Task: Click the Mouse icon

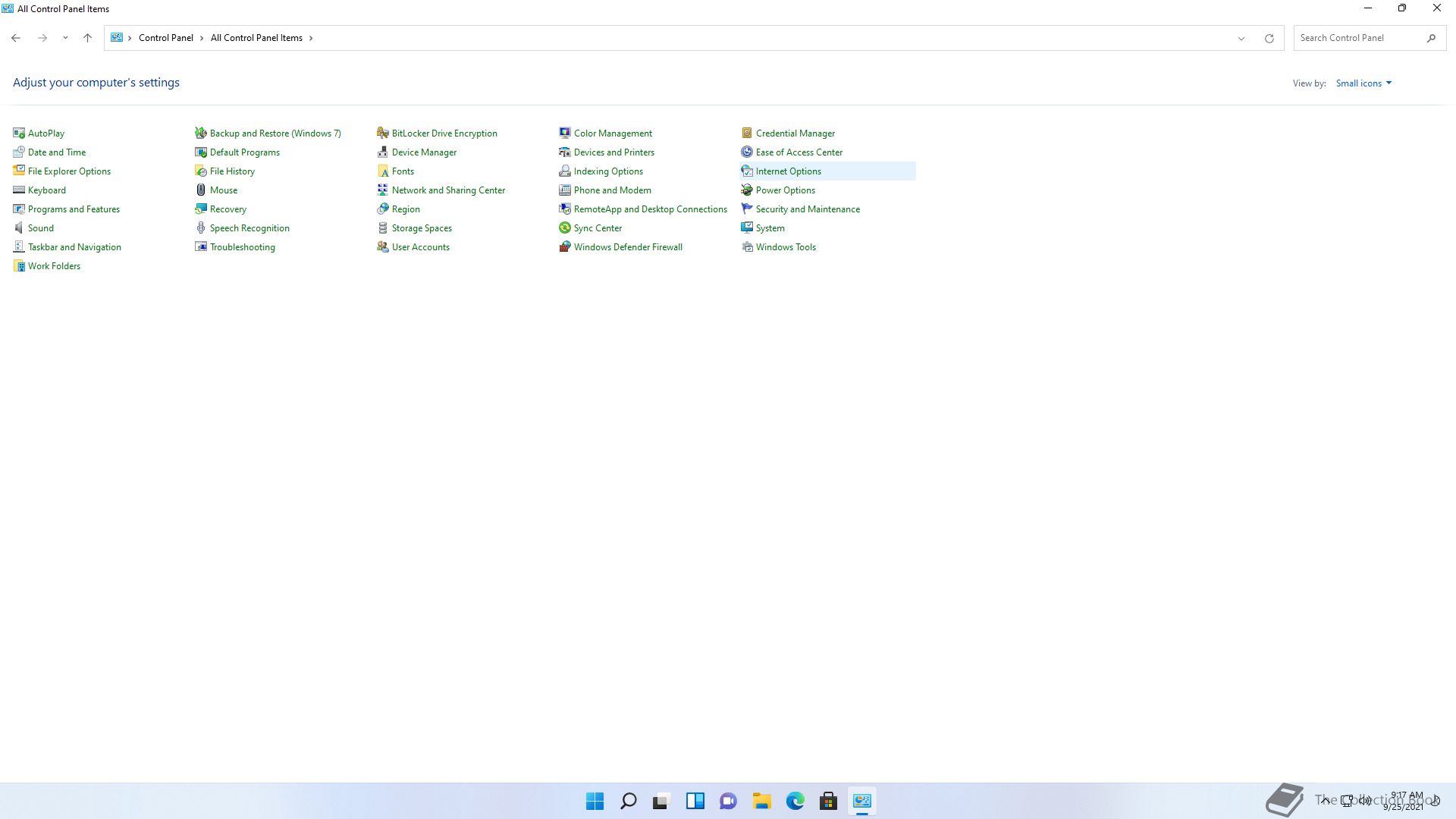Action: (201, 190)
